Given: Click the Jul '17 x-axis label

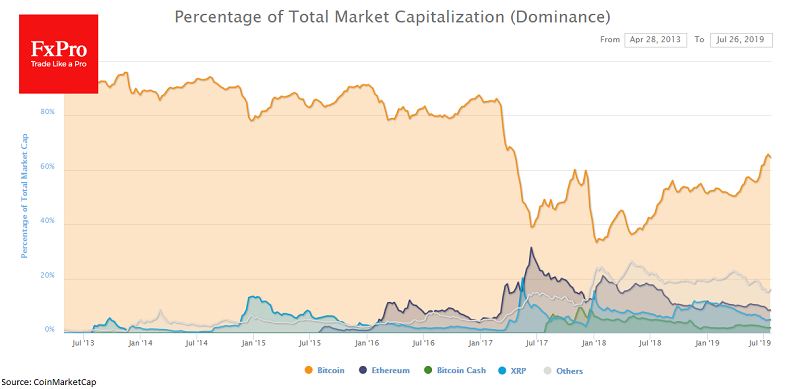Looking at the screenshot, I should tap(536, 344).
